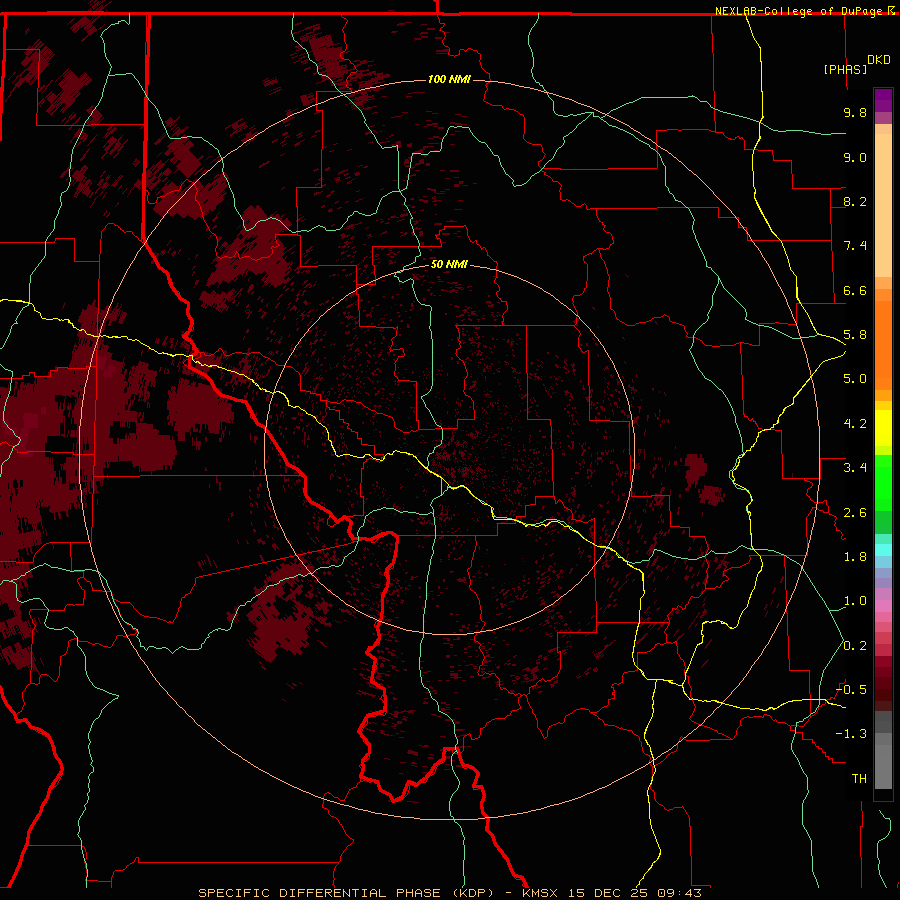
Task: Click the 9.0 legend value
Action: [x=855, y=157]
